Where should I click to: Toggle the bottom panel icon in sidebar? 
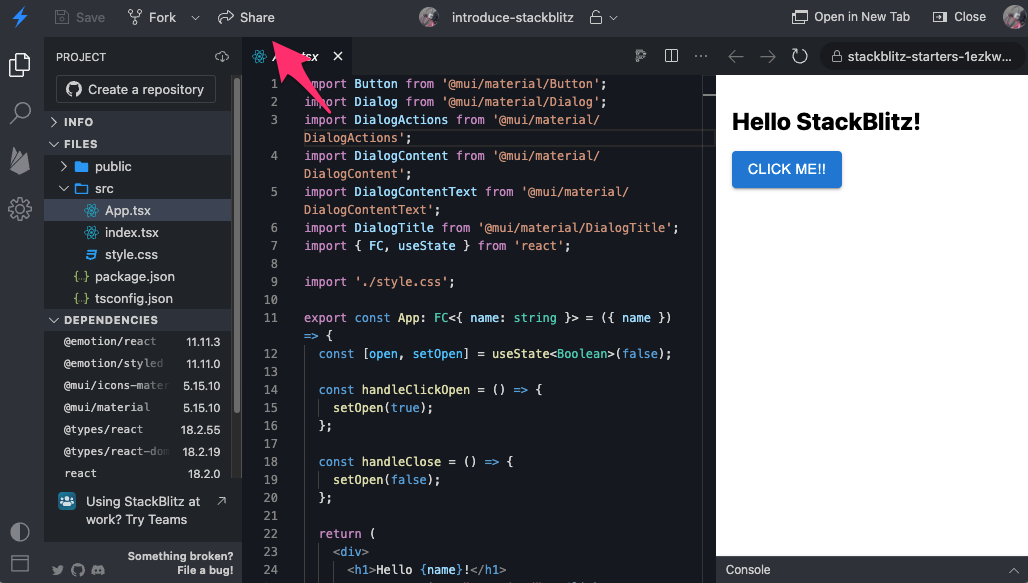click(20, 563)
